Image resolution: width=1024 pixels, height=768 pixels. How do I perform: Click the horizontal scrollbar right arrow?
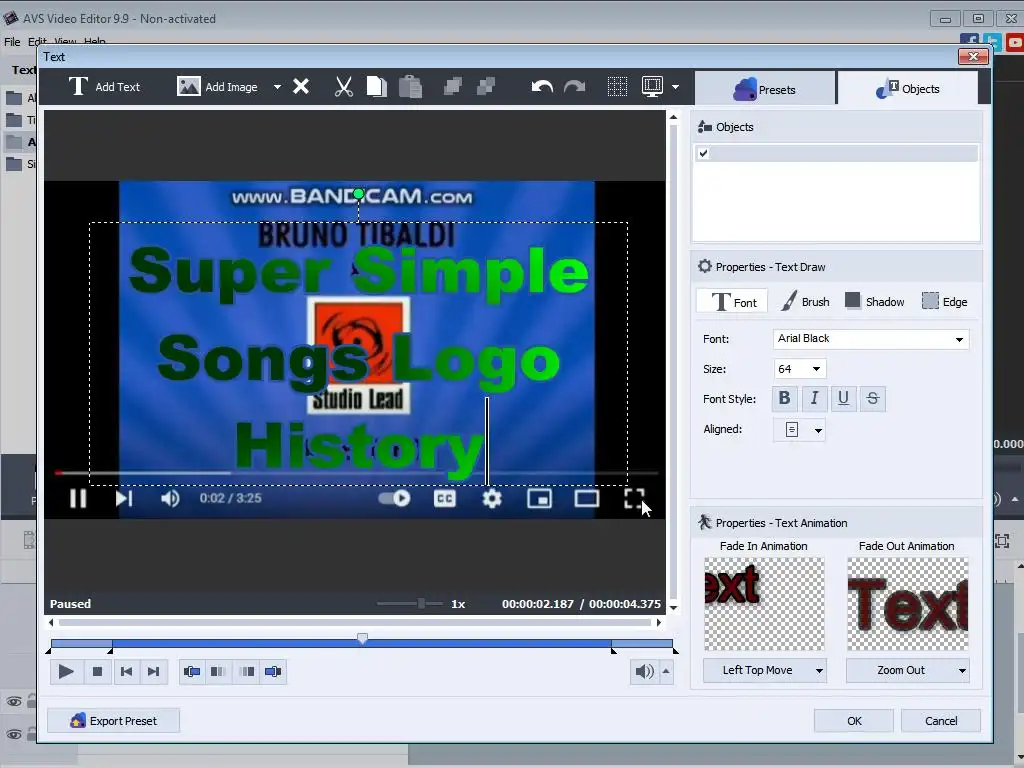[x=659, y=622]
